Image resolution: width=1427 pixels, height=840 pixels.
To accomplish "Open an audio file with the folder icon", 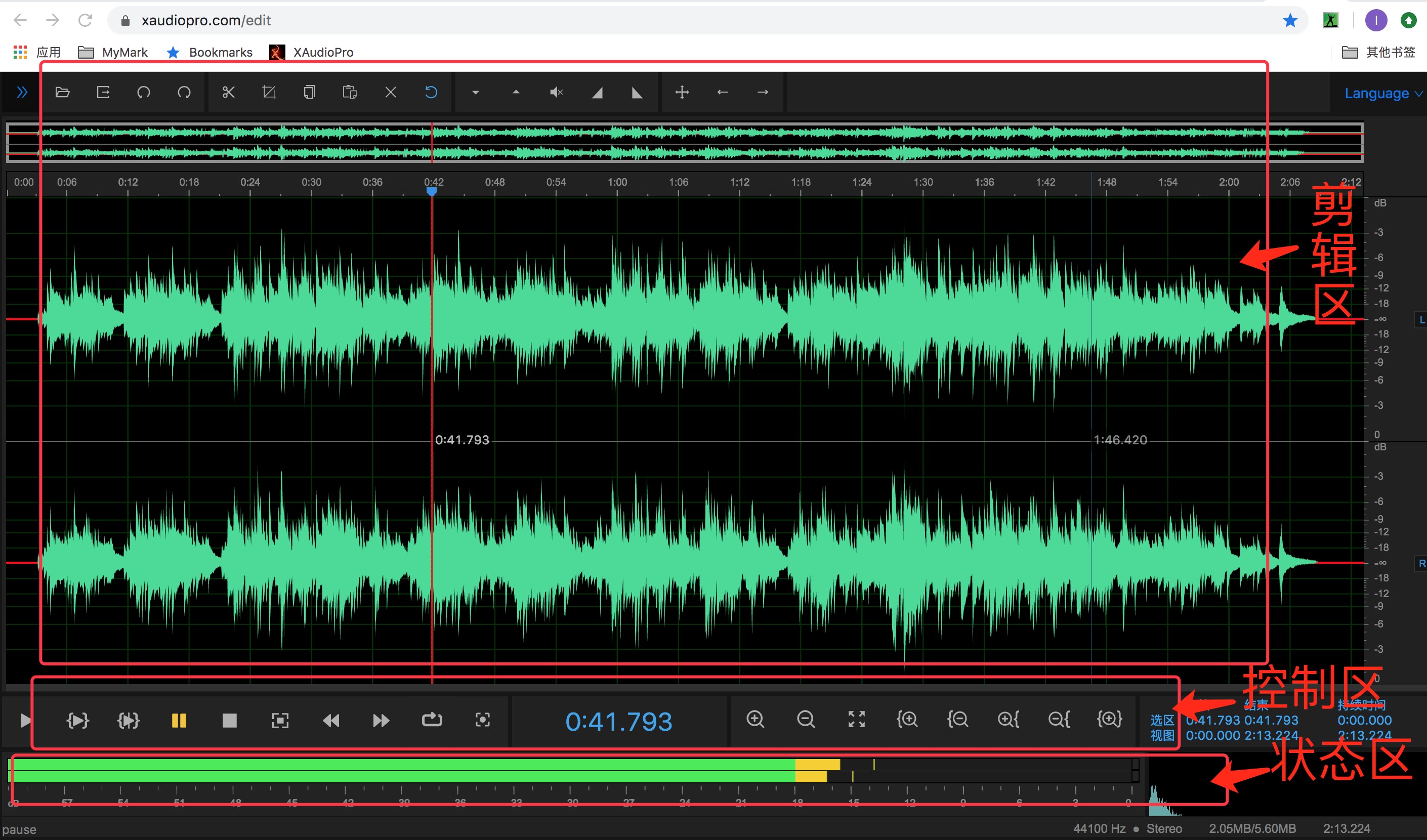I will (62, 92).
